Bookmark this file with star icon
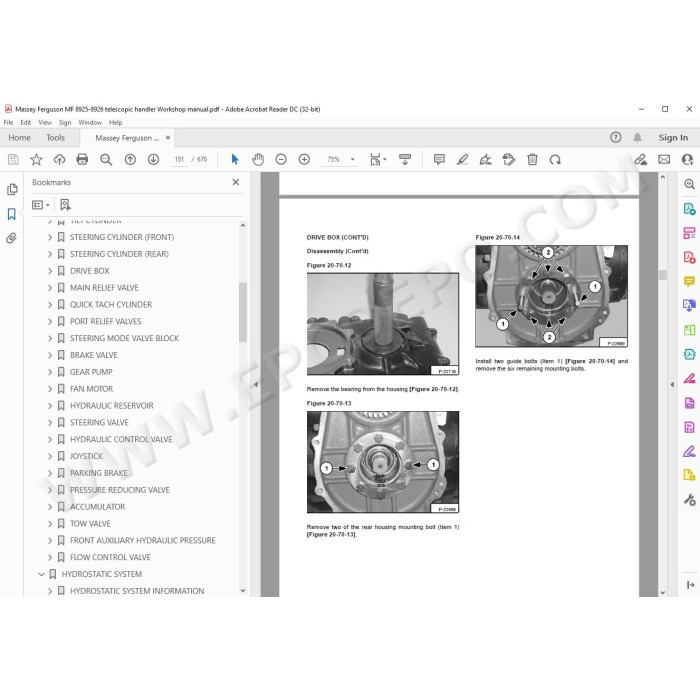Viewport: 700px width, 700px height. pyautogui.click(x=36, y=159)
